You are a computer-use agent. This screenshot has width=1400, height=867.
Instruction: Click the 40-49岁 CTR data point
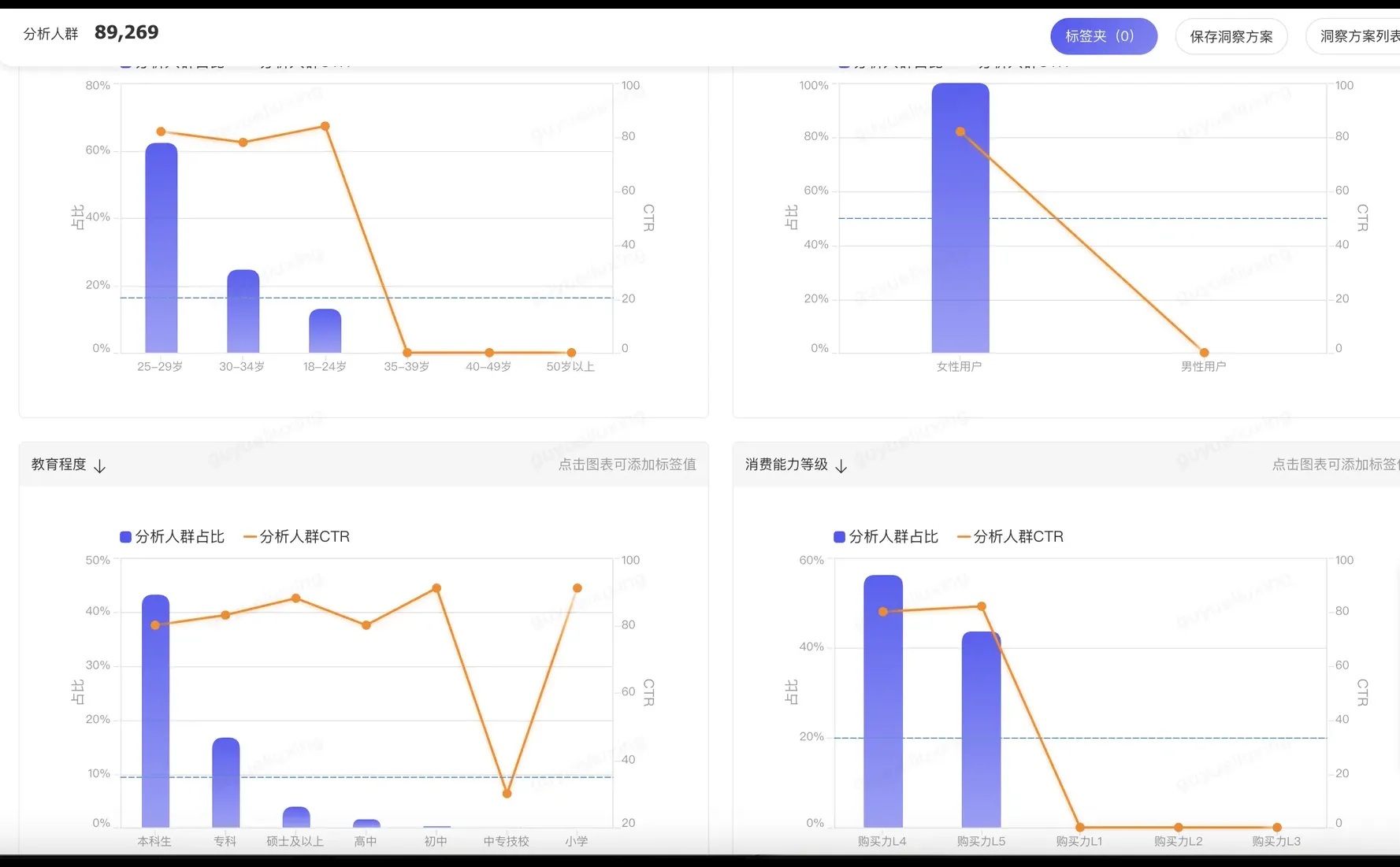pos(489,353)
